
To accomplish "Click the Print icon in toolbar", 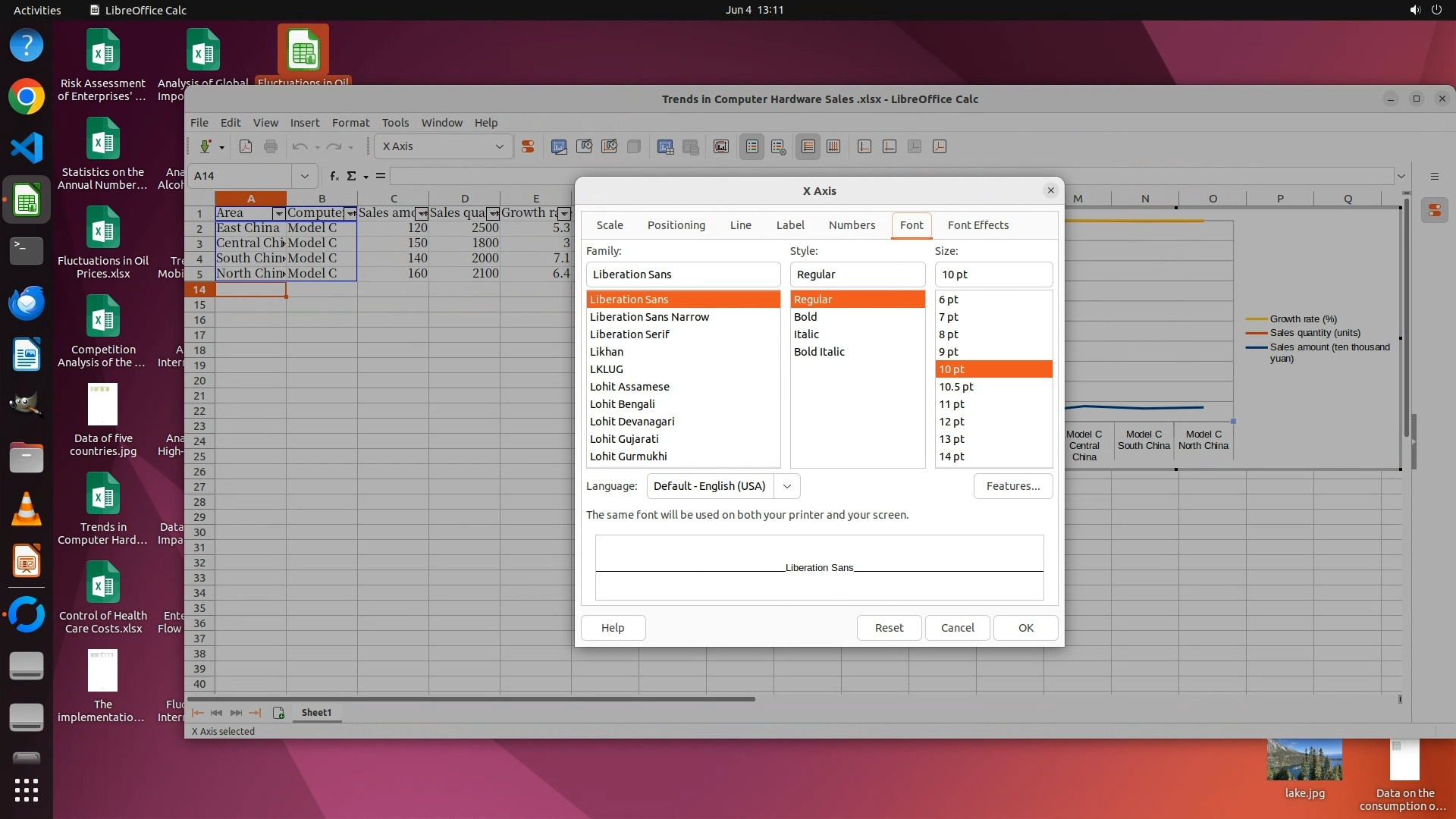I will (271, 146).
